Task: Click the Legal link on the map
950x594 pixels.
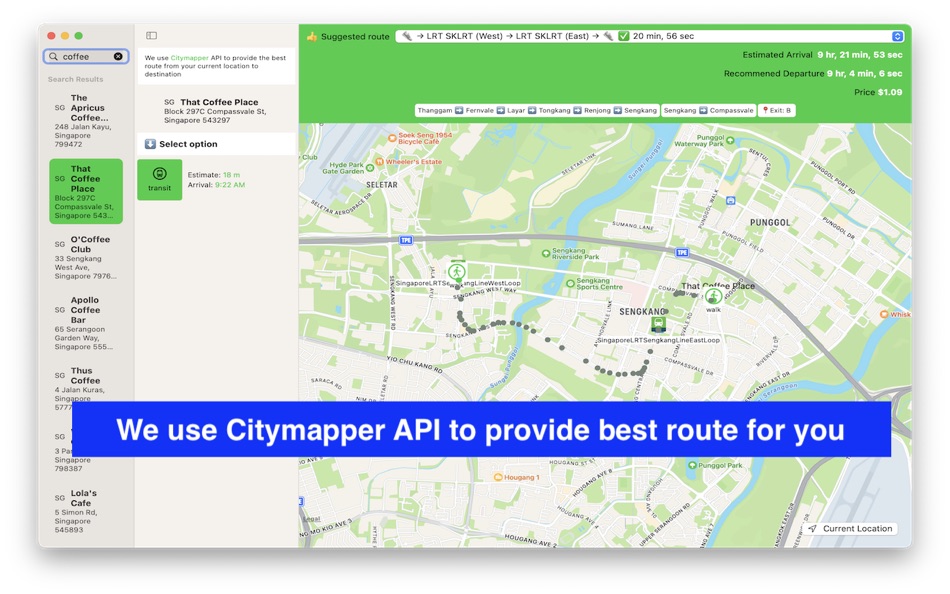Action: (311, 519)
